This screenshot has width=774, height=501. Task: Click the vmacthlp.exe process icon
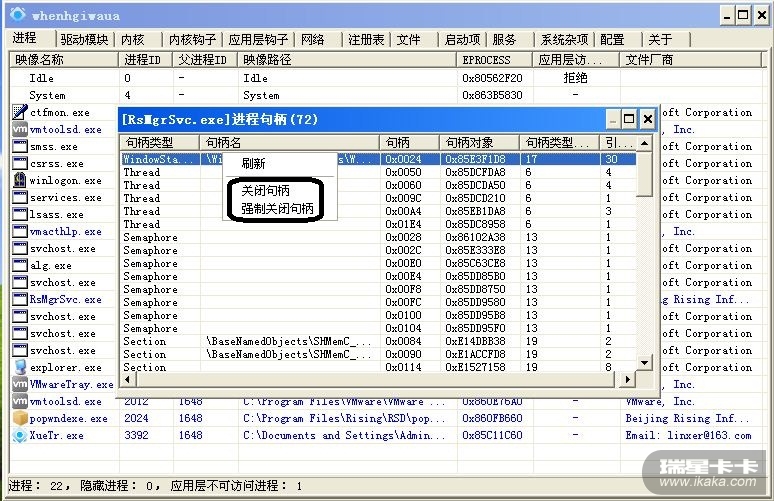point(20,231)
